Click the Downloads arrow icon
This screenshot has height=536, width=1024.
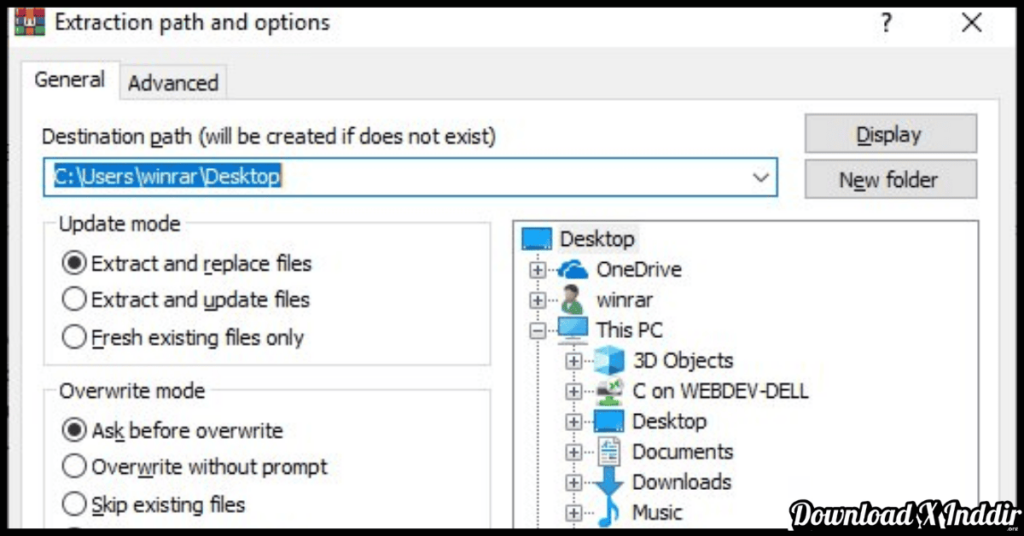(608, 482)
